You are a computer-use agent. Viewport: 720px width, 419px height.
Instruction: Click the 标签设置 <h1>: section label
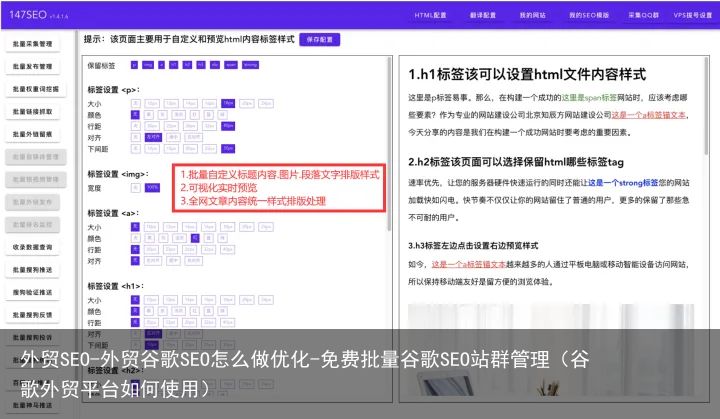116,286
